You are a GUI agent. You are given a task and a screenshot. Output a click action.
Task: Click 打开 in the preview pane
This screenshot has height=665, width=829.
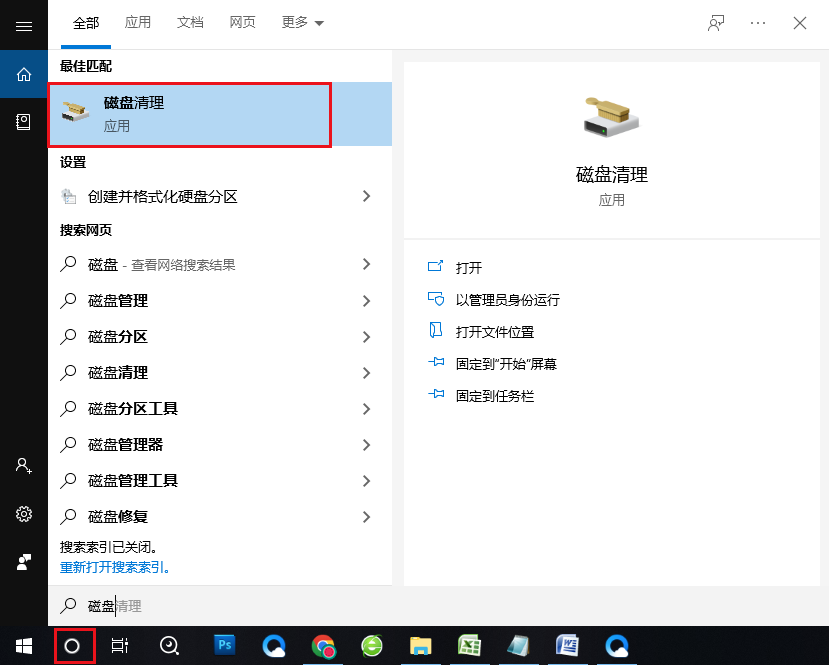(468, 267)
